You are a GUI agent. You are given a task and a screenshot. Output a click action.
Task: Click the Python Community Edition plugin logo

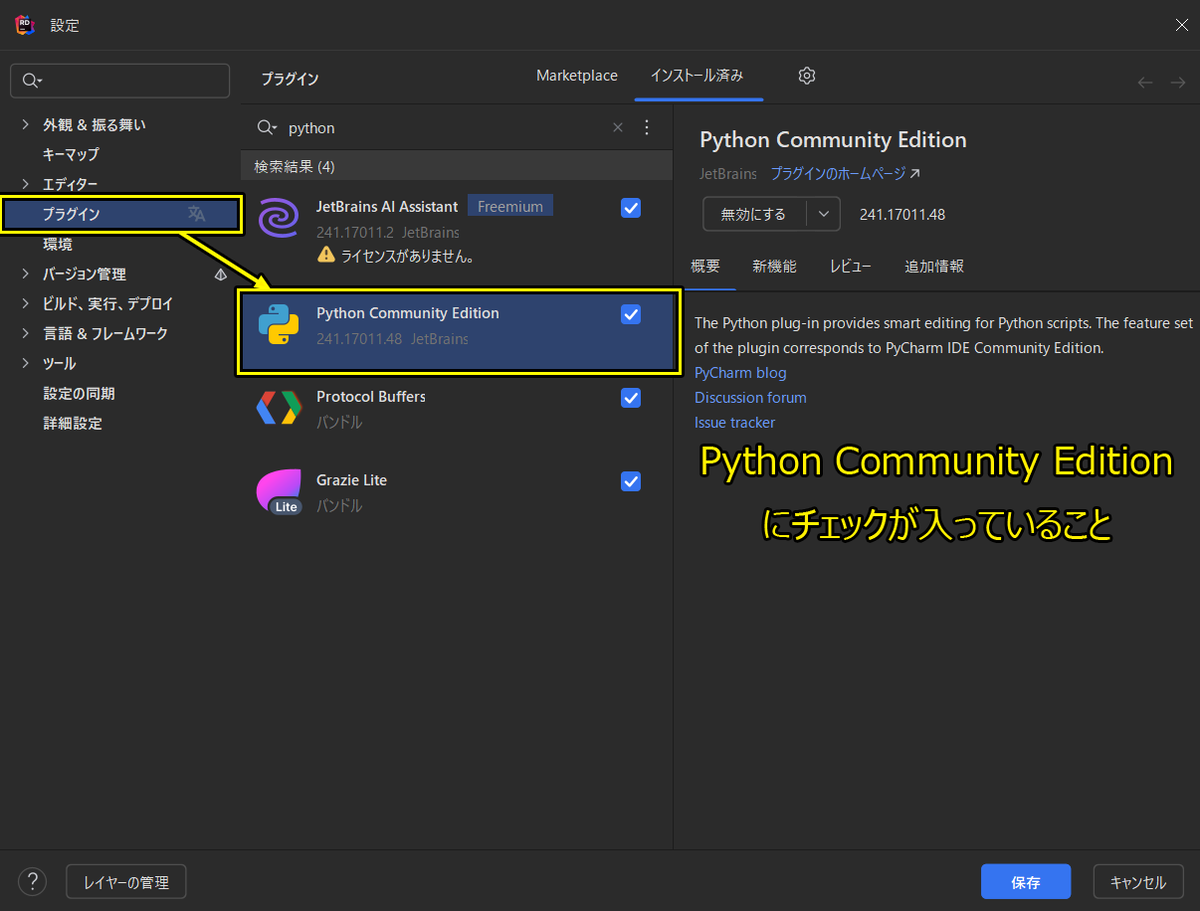coord(278,324)
